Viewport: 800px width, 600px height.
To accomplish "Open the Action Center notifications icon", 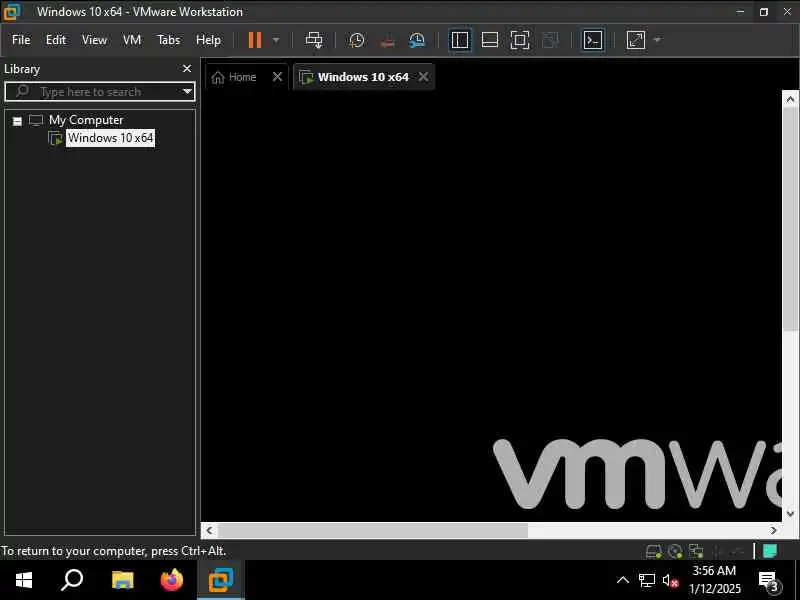I will point(769,581).
